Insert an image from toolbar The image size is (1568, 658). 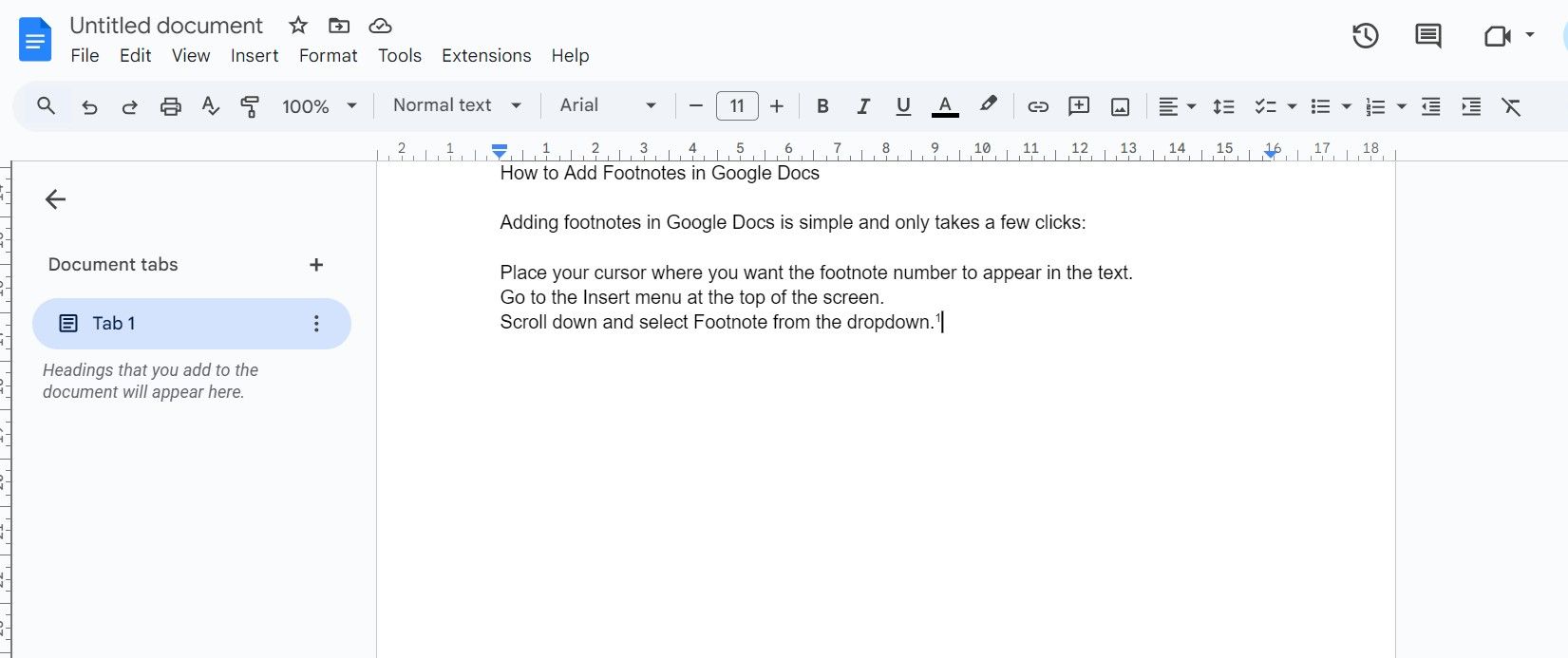1121,106
